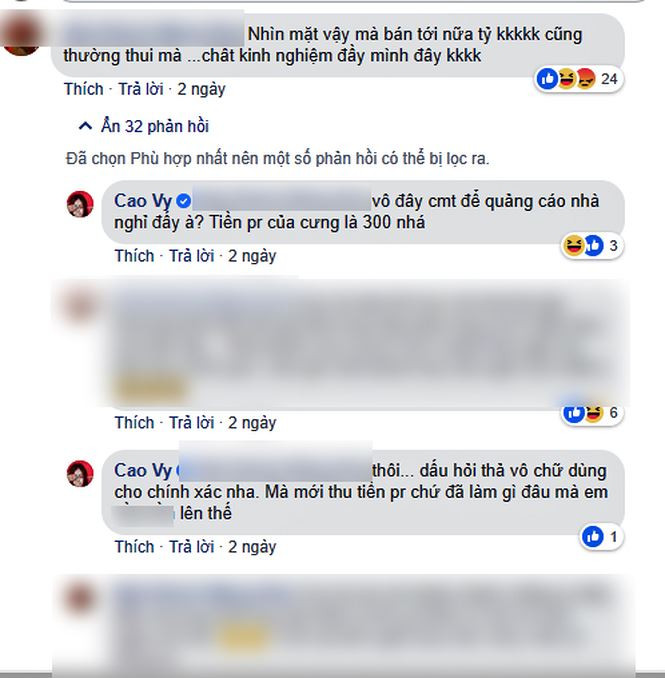
Task: Click 'Trả lời' under Cao Vy's last reply
Action: 192,547
